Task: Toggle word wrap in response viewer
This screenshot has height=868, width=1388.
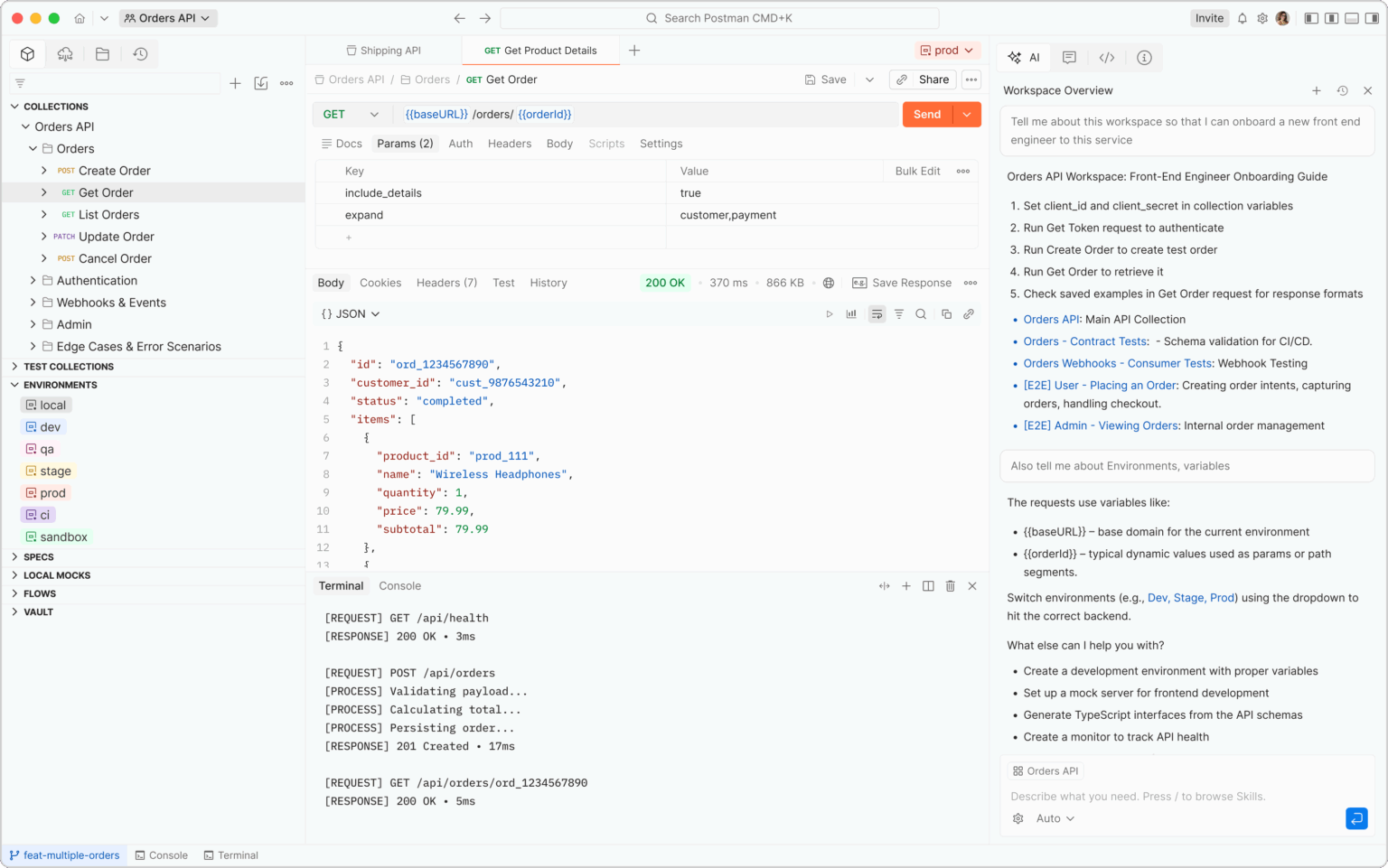Action: tap(877, 314)
